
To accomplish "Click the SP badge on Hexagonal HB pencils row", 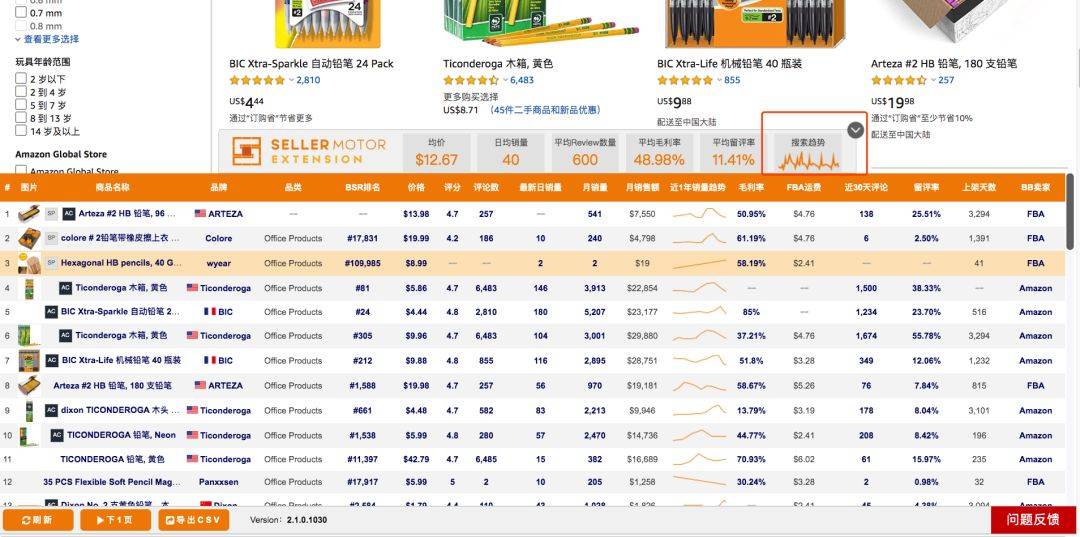I will [51, 263].
